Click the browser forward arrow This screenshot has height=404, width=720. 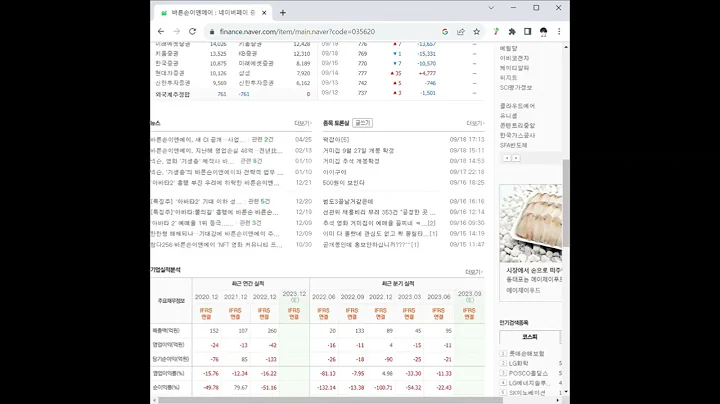177,31
